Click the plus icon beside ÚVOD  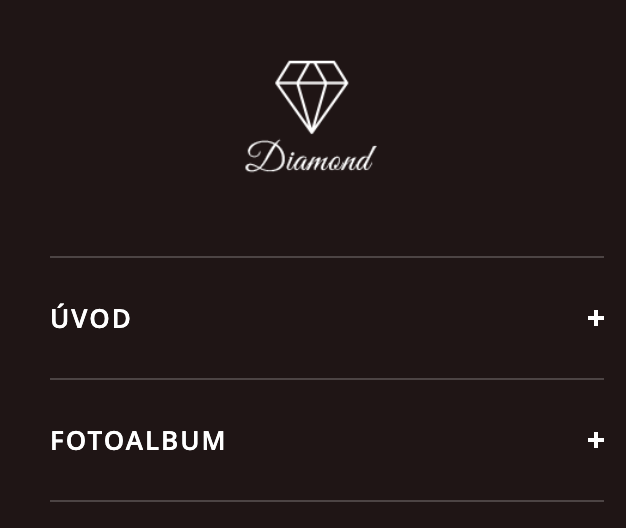click(596, 318)
